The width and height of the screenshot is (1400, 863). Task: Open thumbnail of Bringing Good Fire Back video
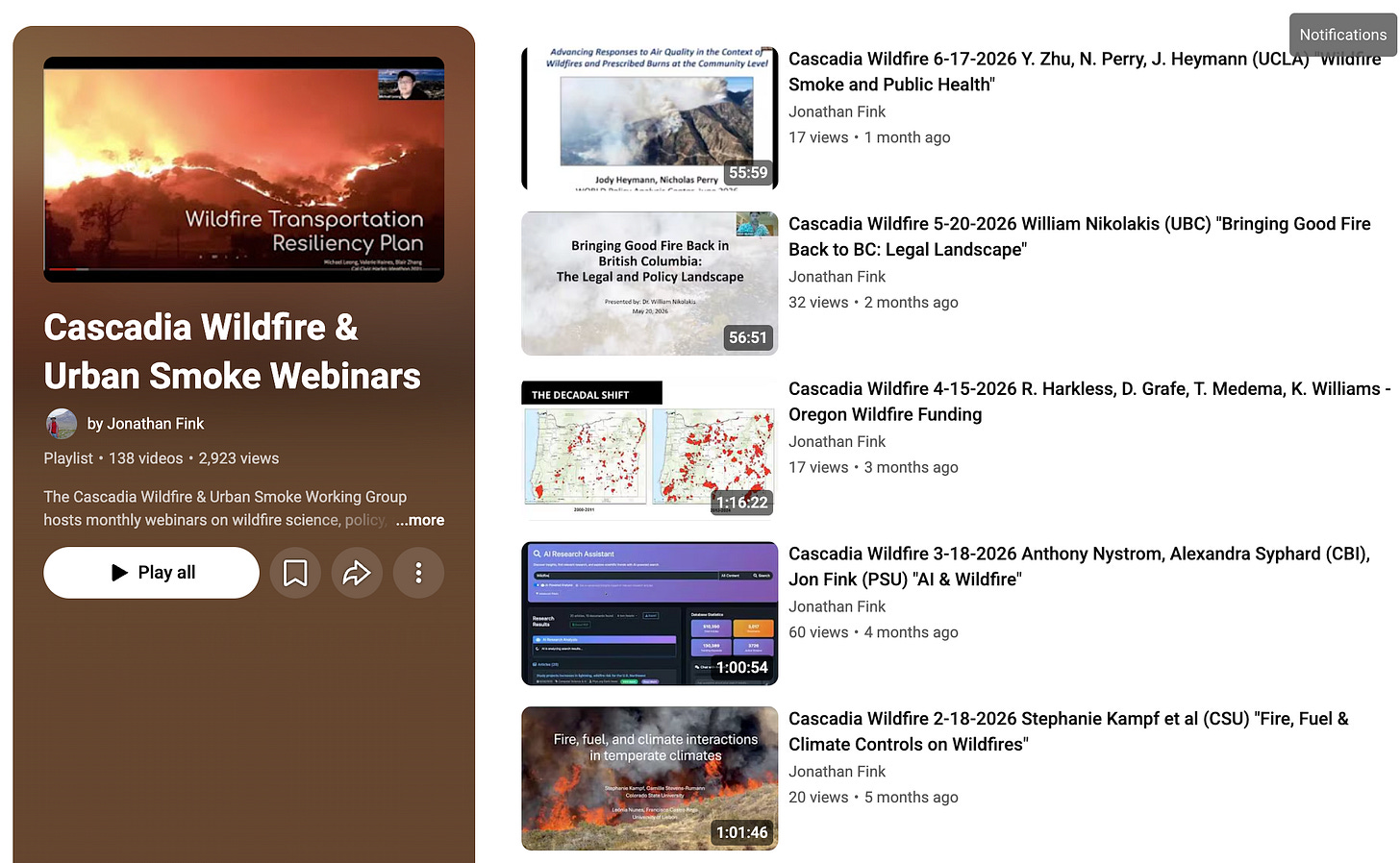coord(649,284)
